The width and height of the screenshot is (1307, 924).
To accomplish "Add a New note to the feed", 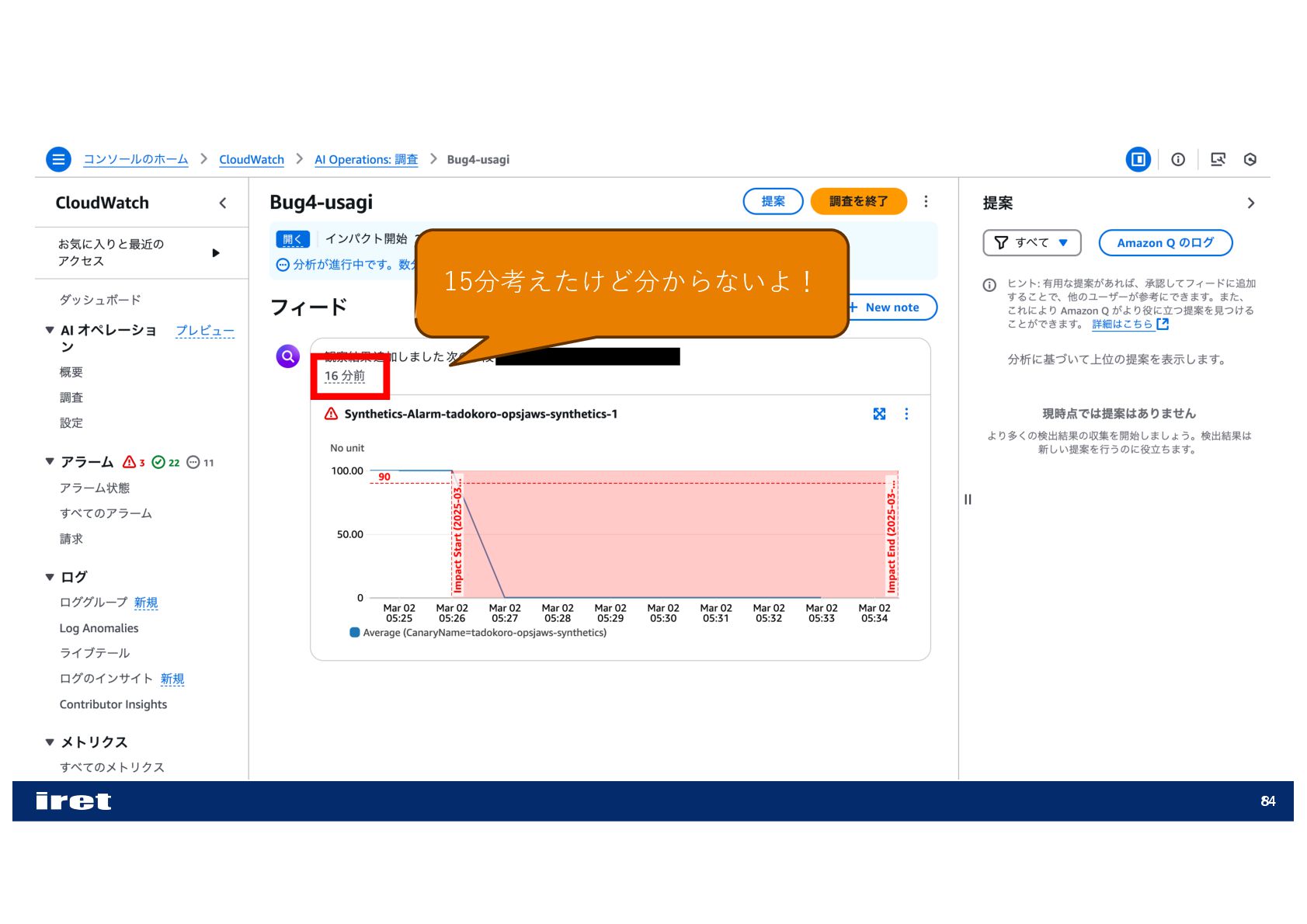I will 892,307.
